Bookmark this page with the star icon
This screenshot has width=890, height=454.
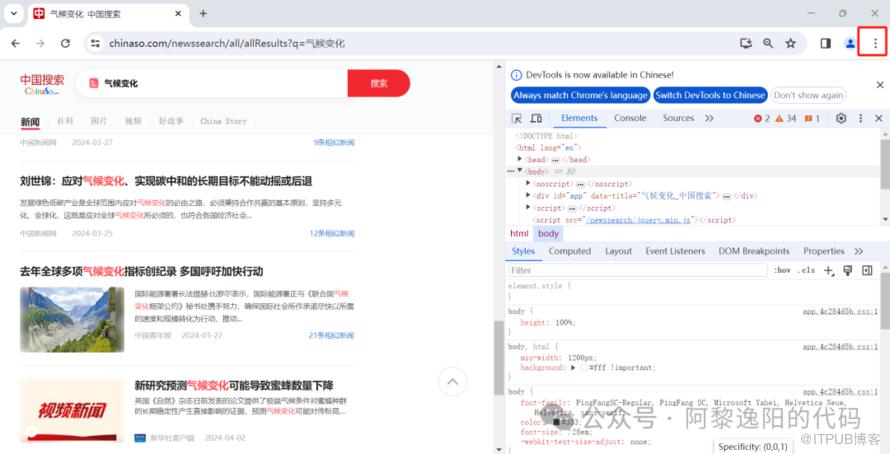coord(790,43)
